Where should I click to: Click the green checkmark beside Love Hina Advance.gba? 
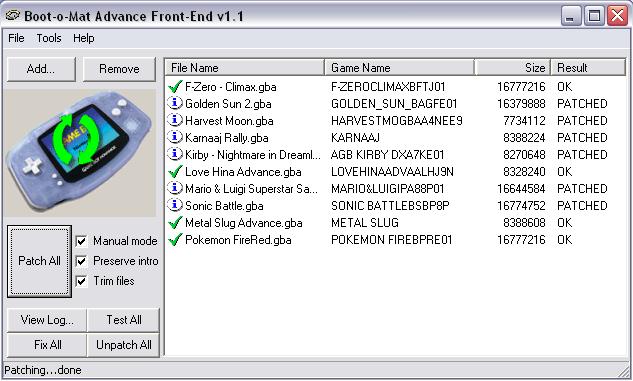click(x=175, y=172)
